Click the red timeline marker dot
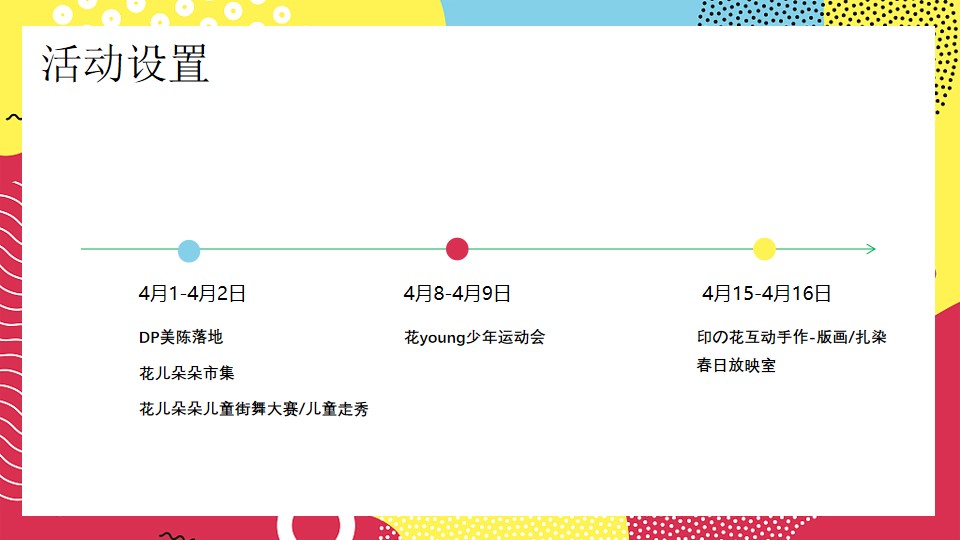Viewport: 960px width, 540px height. pyautogui.click(x=457, y=249)
